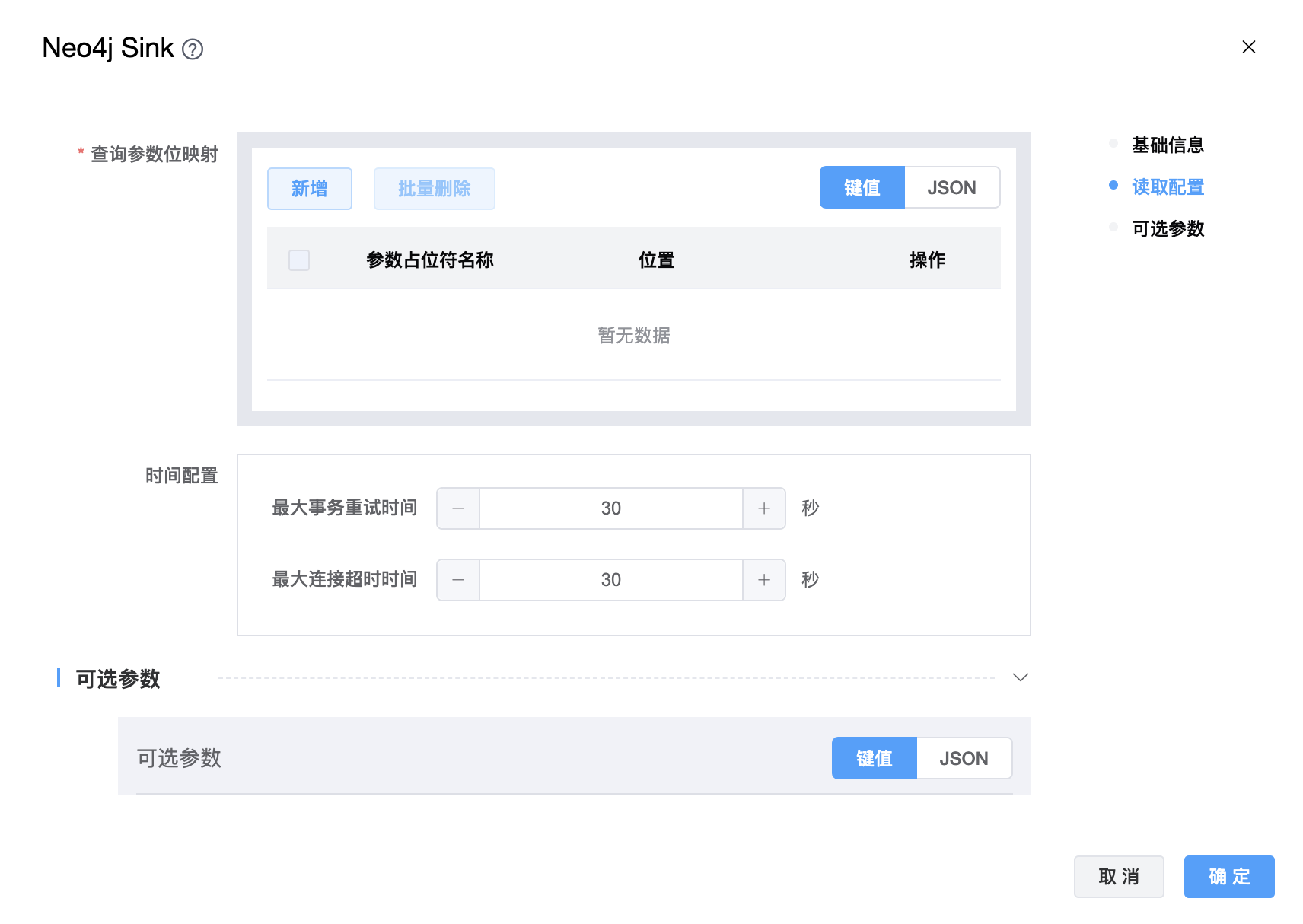Select 键值 mode for query parameter mapping
The image size is (1303, 924).
click(x=862, y=188)
